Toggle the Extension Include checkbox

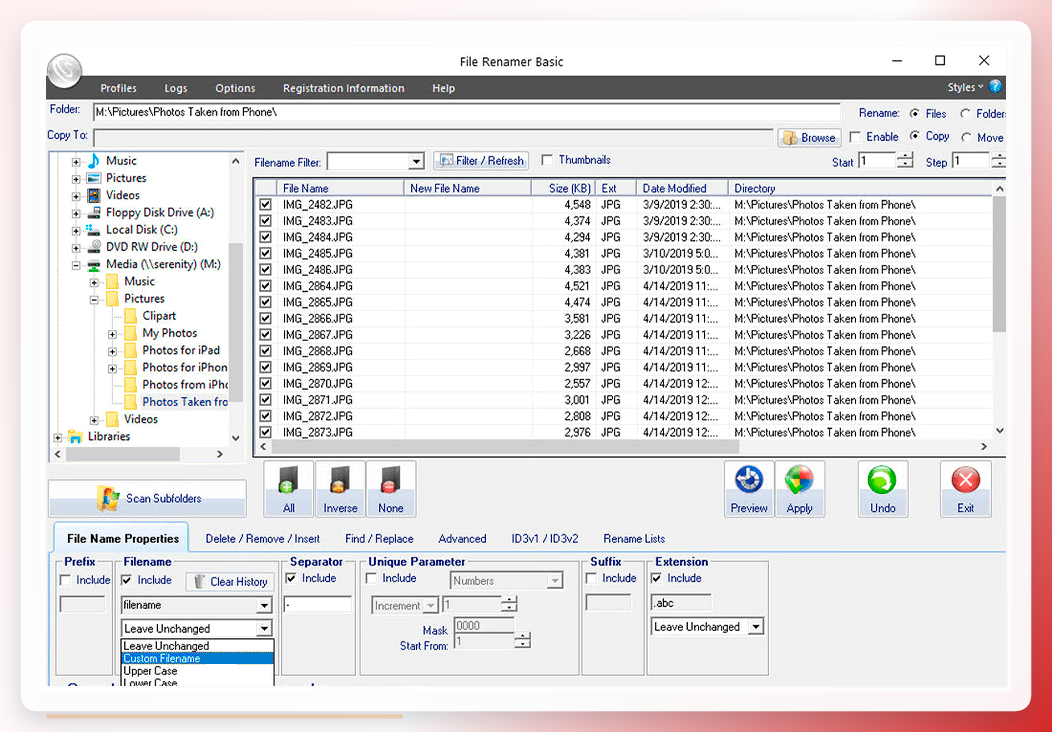coord(656,578)
